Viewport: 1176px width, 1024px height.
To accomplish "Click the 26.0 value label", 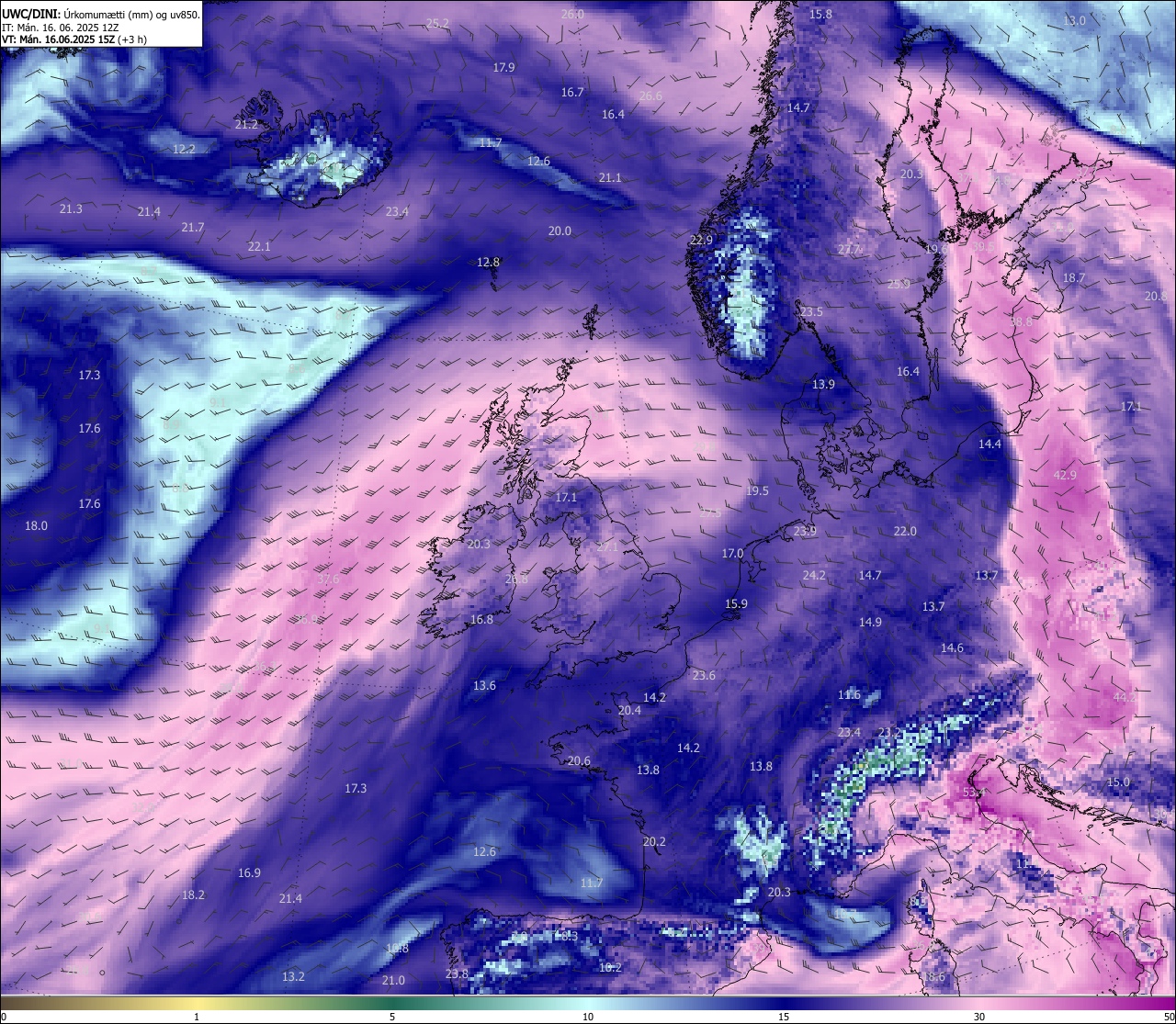I will [572, 14].
